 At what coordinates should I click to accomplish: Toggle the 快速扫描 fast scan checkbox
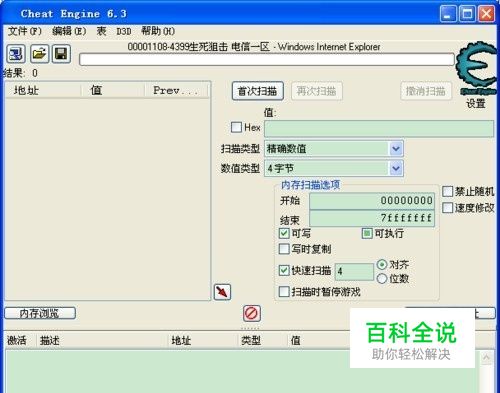pos(284,270)
